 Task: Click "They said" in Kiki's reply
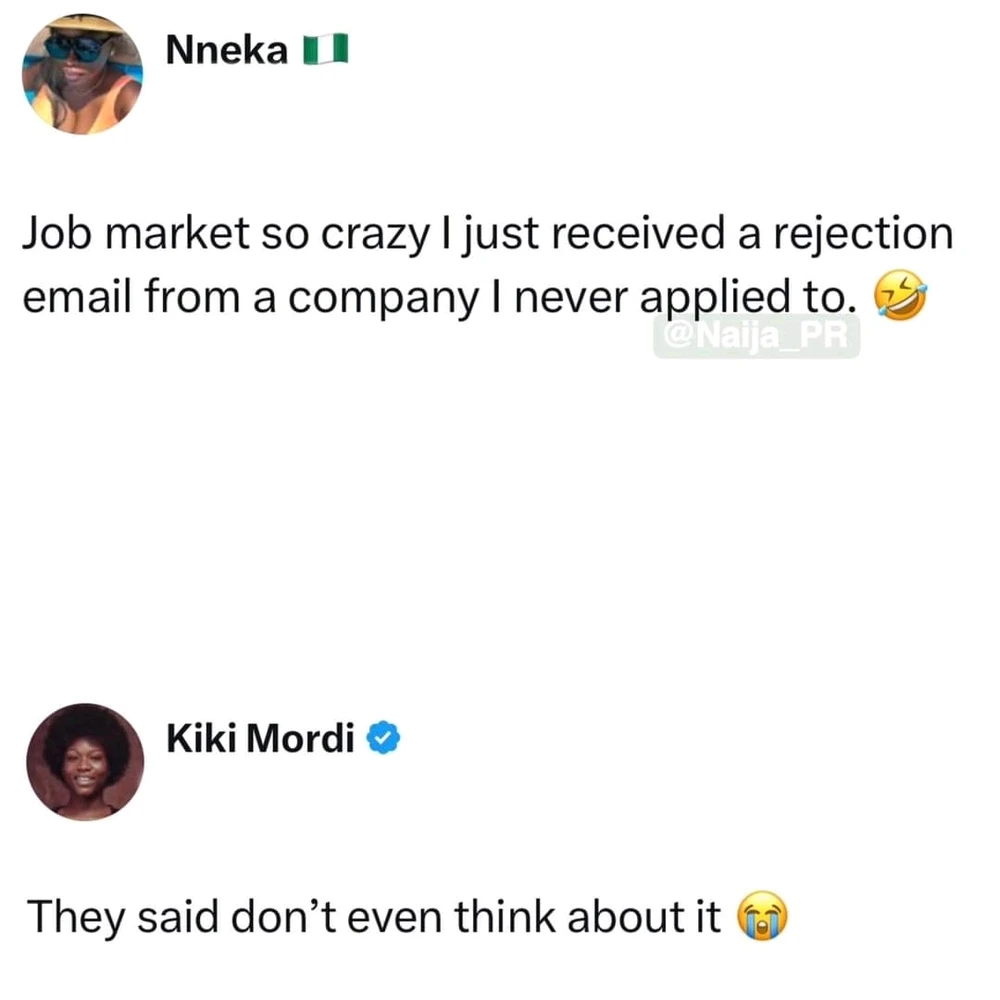pos(122,917)
